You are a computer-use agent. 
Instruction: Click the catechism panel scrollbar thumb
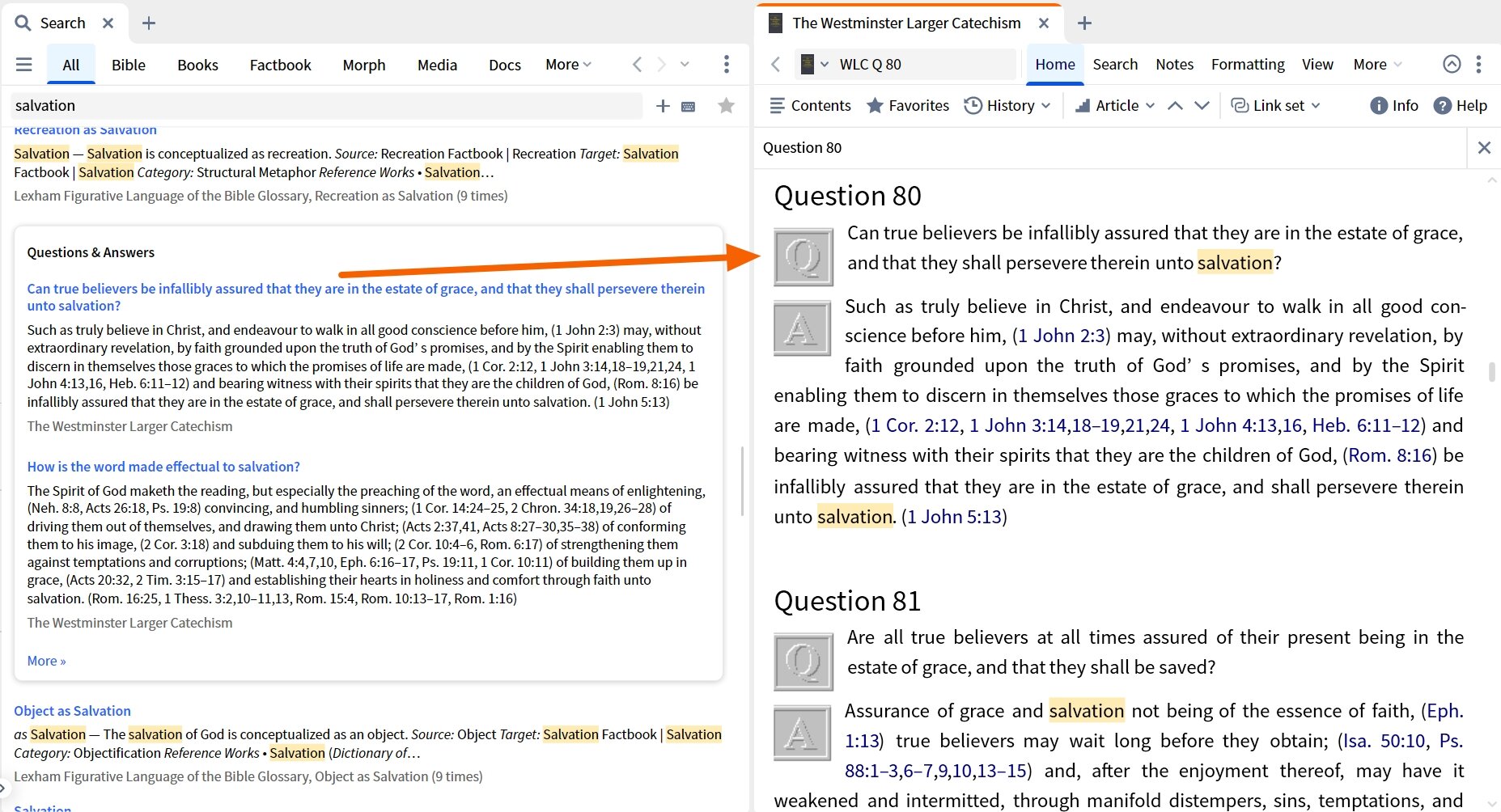tap(1491, 371)
